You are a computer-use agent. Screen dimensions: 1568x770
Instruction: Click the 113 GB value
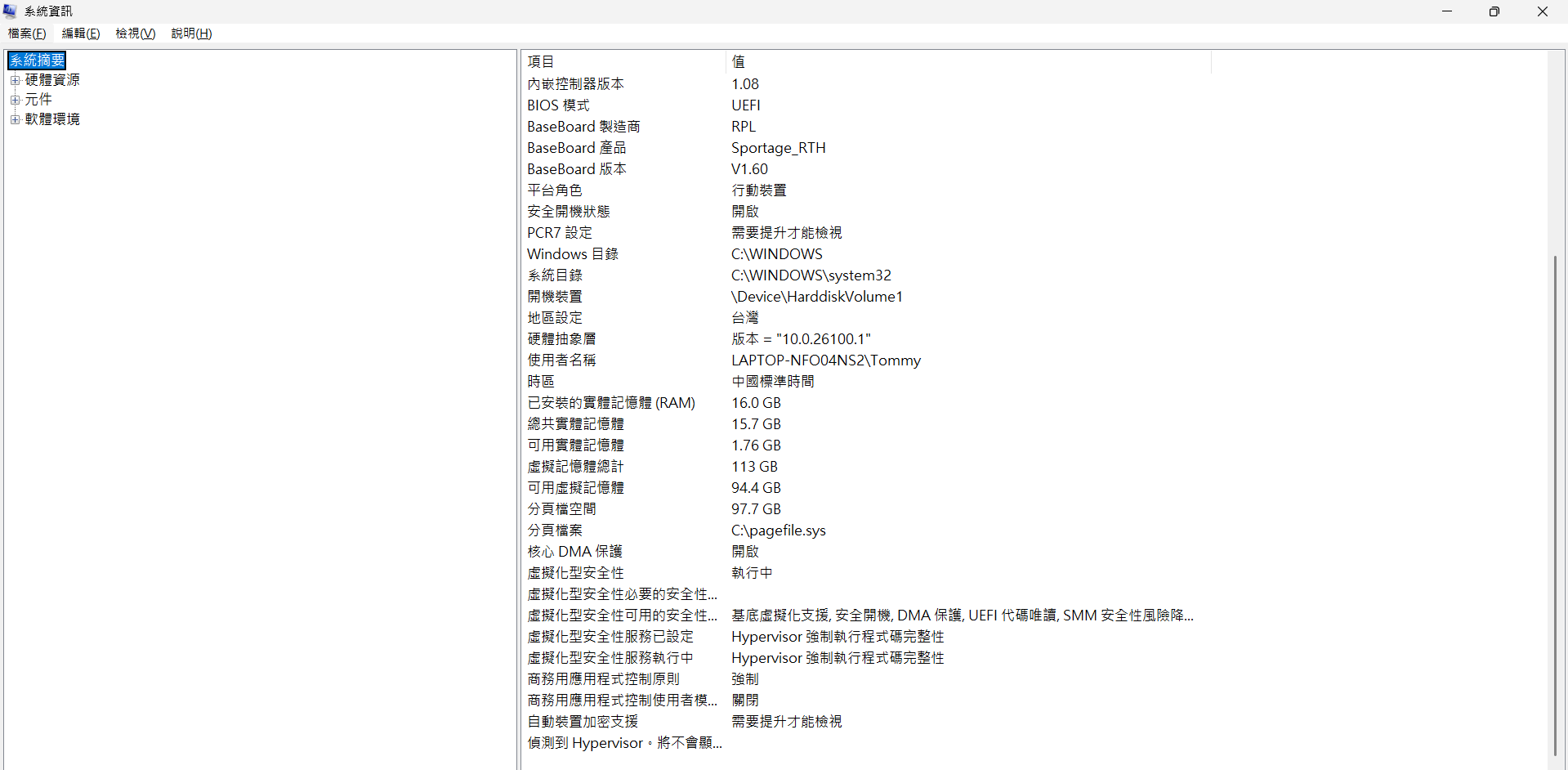(754, 467)
